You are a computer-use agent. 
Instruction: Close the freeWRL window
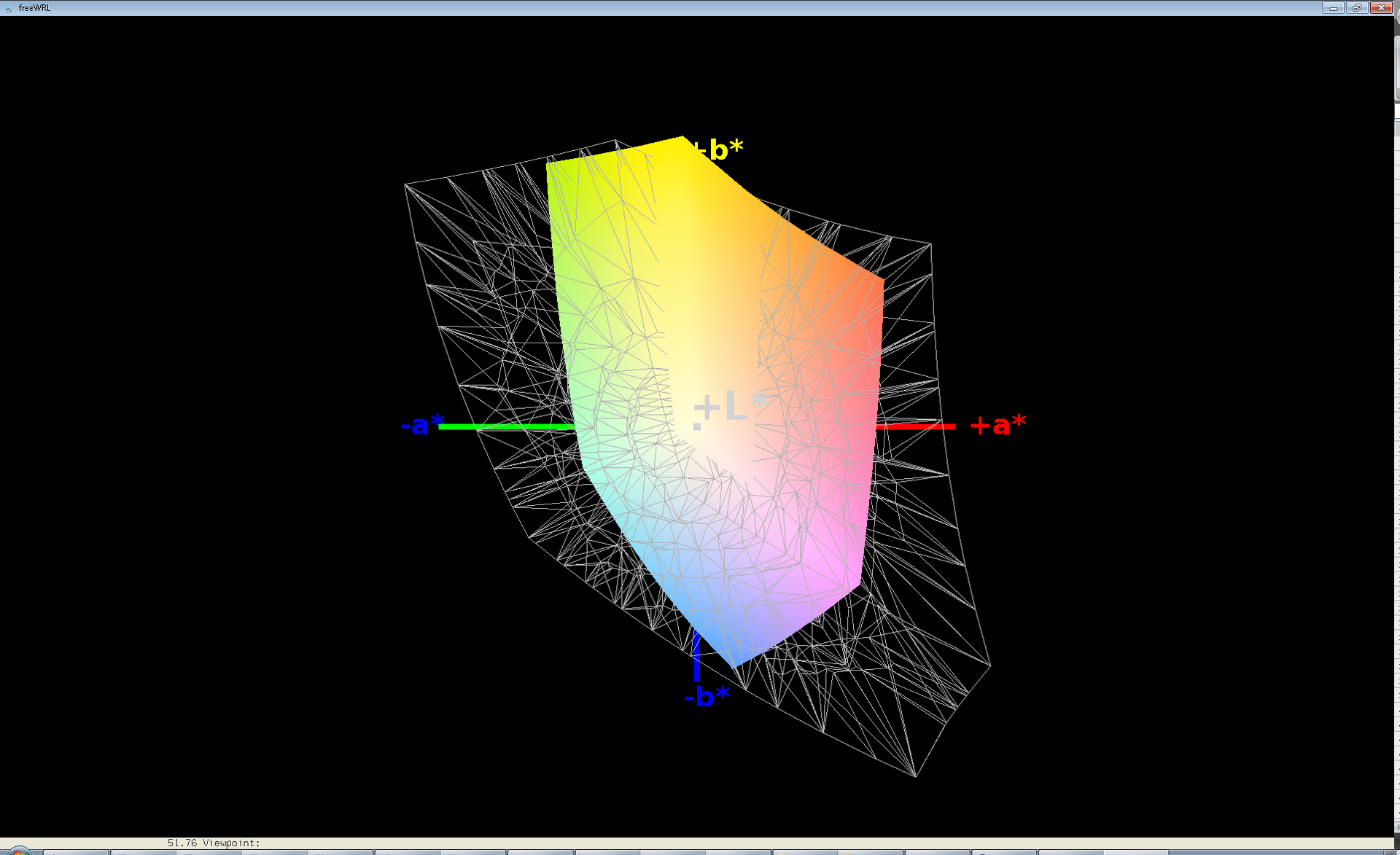(1380, 8)
